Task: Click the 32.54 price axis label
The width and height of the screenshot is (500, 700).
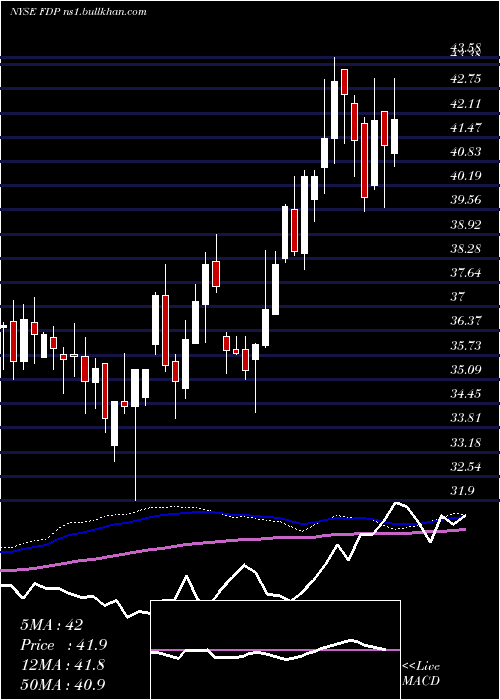Action: coord(466,467)
